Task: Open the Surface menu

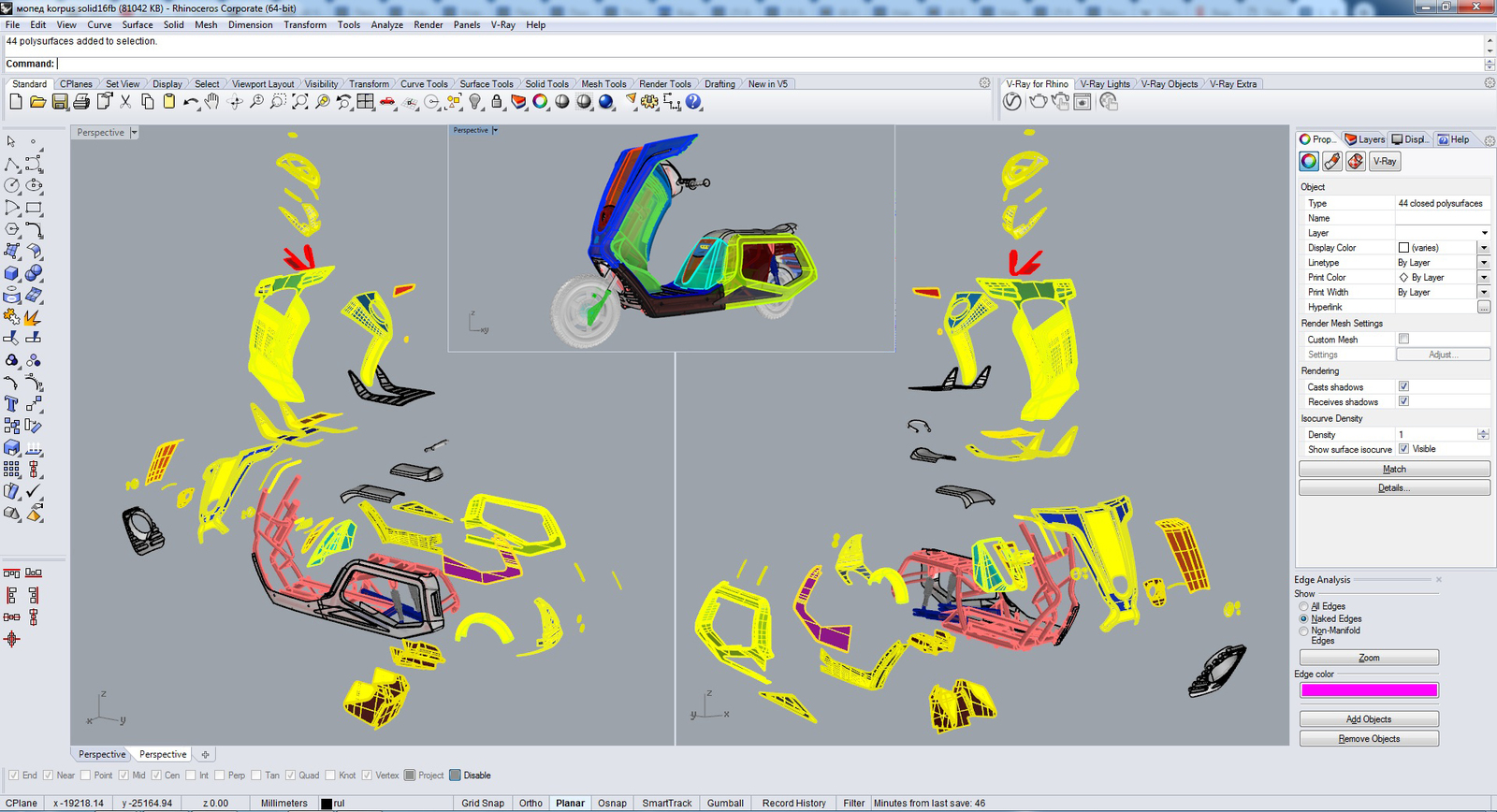Action: click(138, 25)
